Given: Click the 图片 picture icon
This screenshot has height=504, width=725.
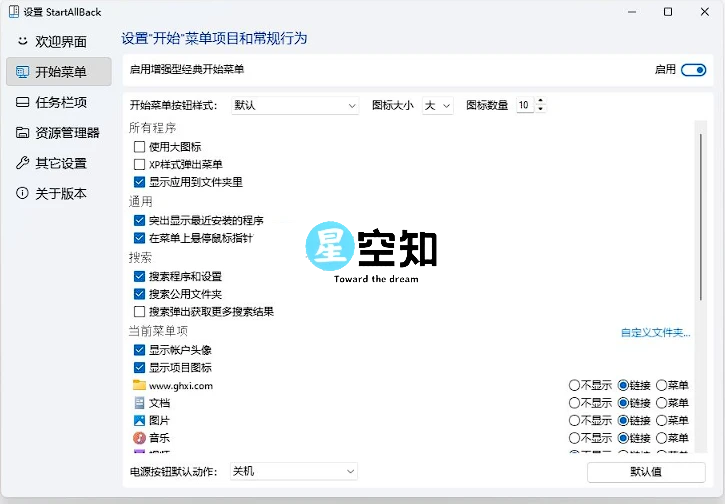Looking at the screenshot, I should [x=139, y=420].
